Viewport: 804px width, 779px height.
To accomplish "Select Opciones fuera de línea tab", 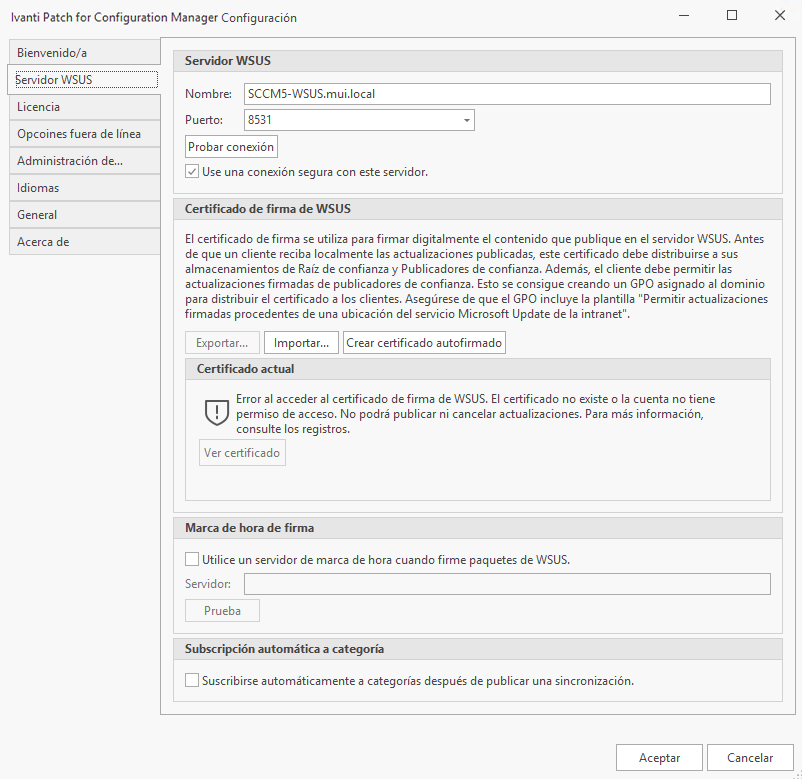I will pyautogui.click(x=84, y=133).
